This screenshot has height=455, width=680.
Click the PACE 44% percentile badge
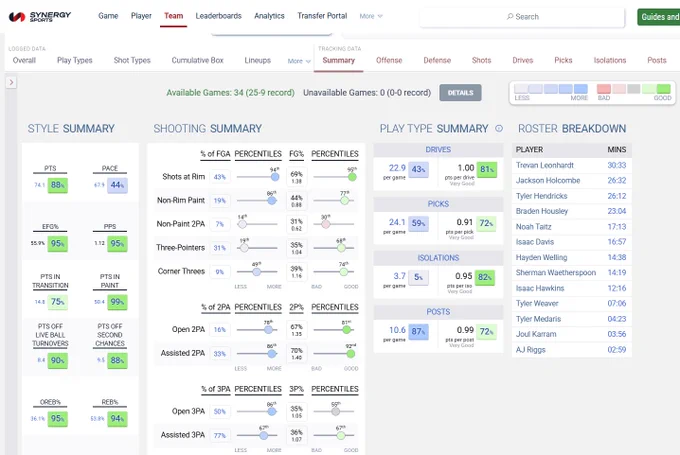point(118,185)
